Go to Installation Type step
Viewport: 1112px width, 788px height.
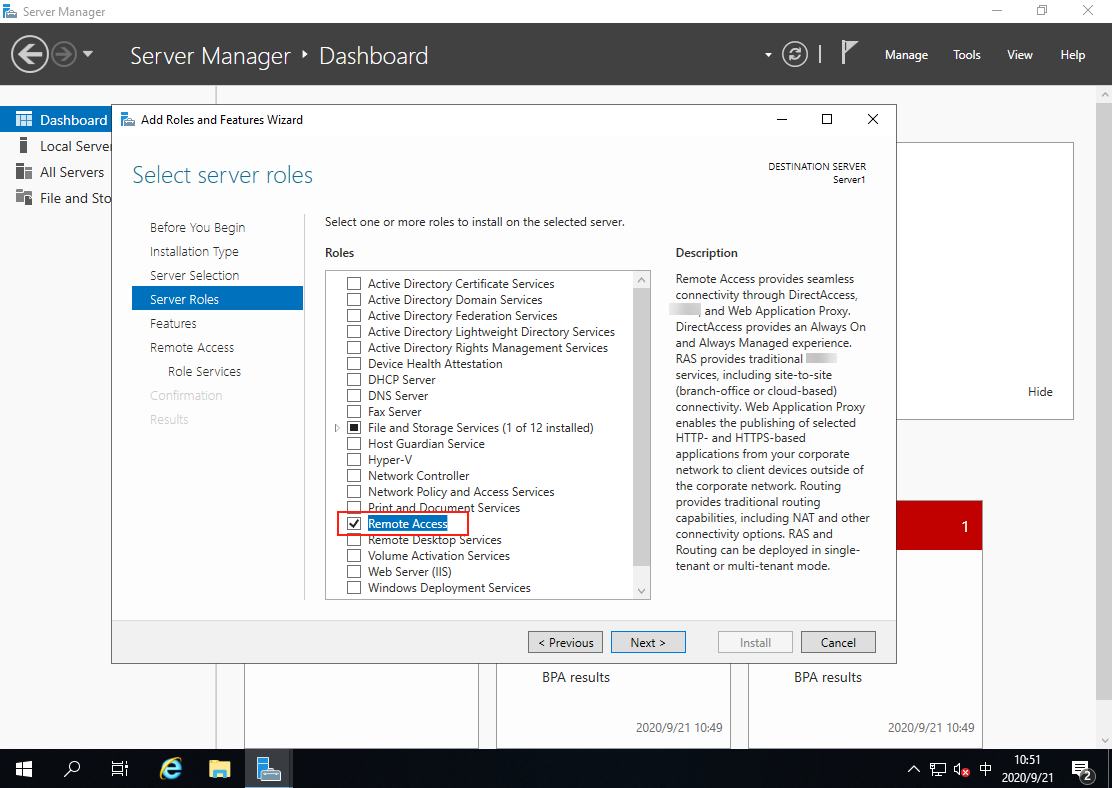click(x=194, y=252)
